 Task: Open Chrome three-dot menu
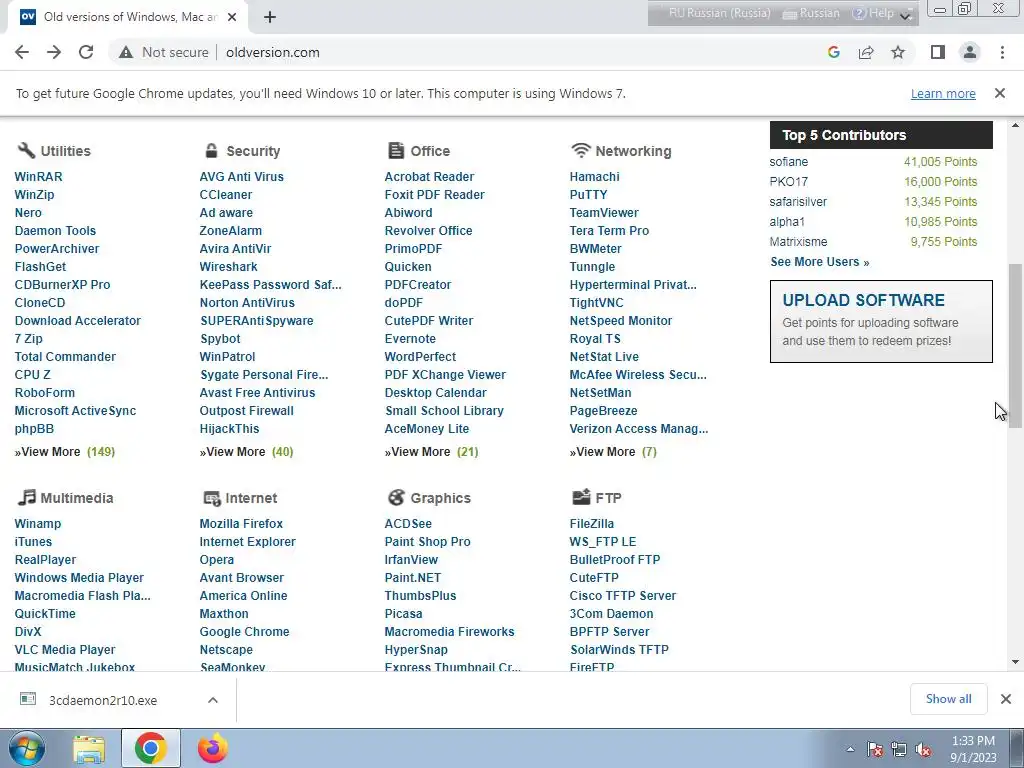1002,52
